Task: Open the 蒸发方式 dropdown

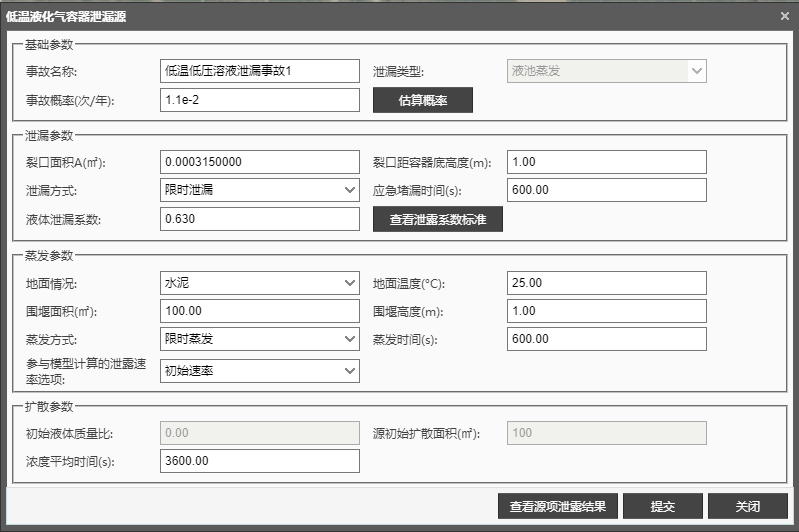Action: pos(259,339)
